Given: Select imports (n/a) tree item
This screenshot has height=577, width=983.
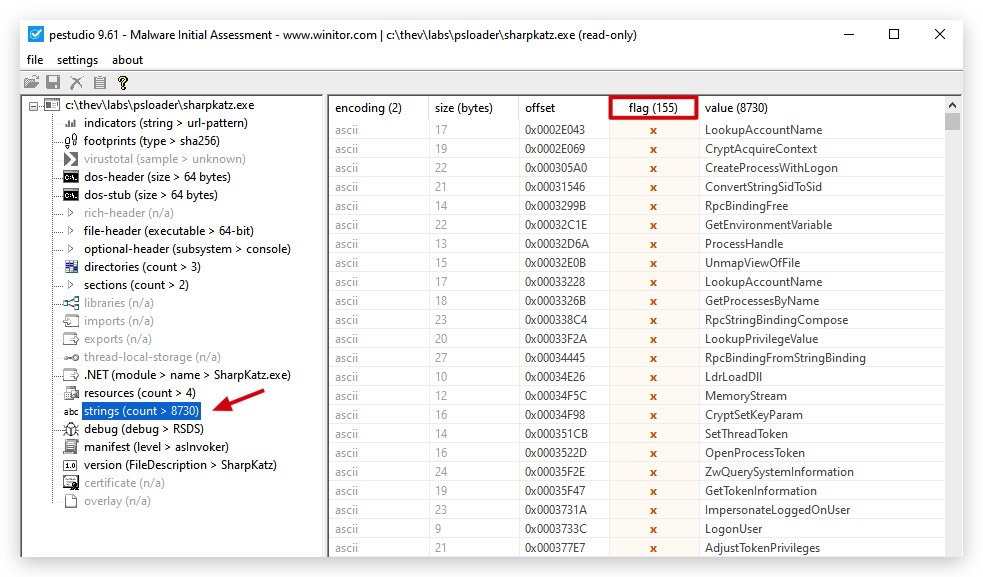Looking at the screenshot, I should (118, 321).
